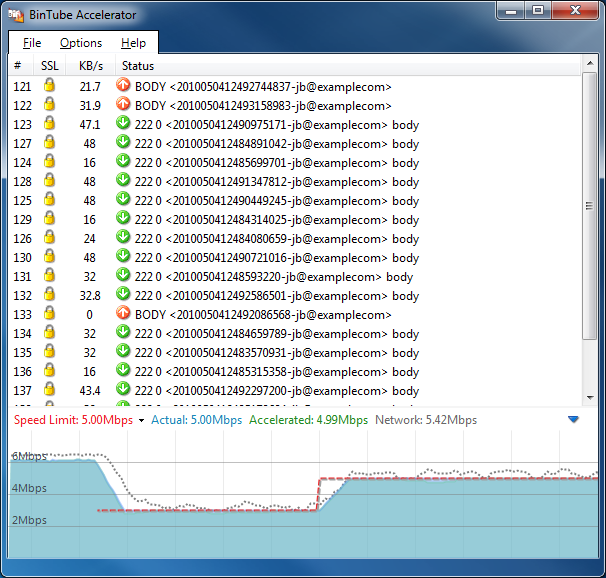Open the Speed Limit dropdown arrow
Screen dimensions: 606x578
coord(141,420)
